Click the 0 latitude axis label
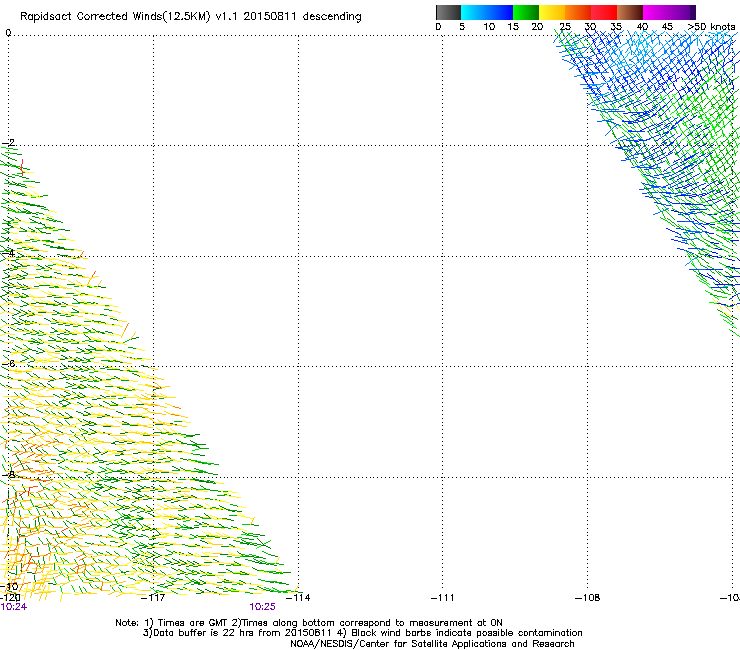 click(8, 33)
